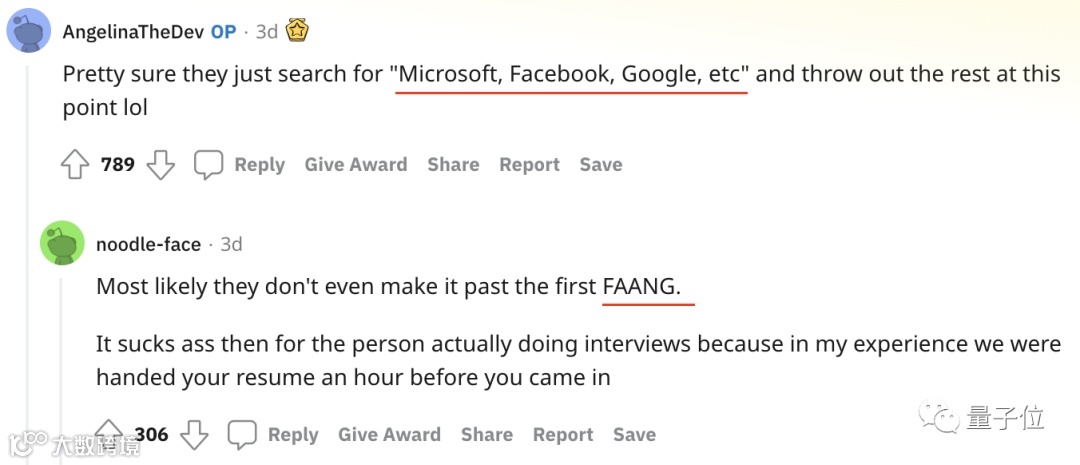Give Award to noodle-face's reply
The width and height of the screenshot is (1080, 465).
pyautogui.click(x=389, y=435)
